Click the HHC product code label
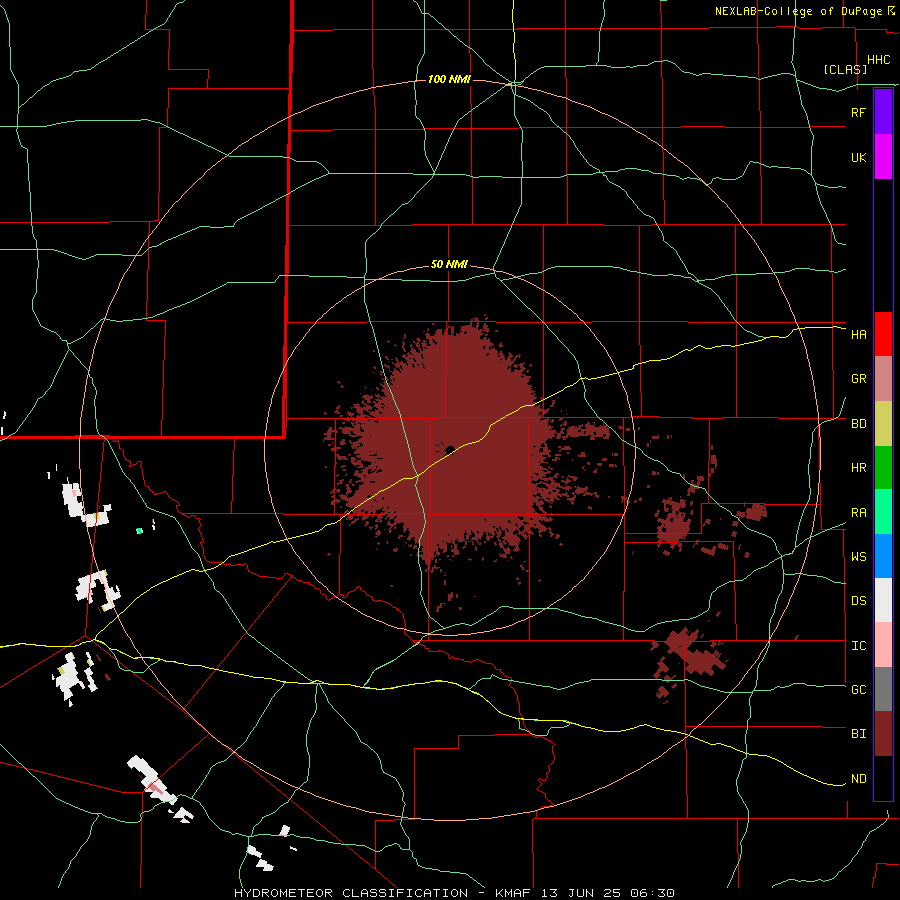 878,60
